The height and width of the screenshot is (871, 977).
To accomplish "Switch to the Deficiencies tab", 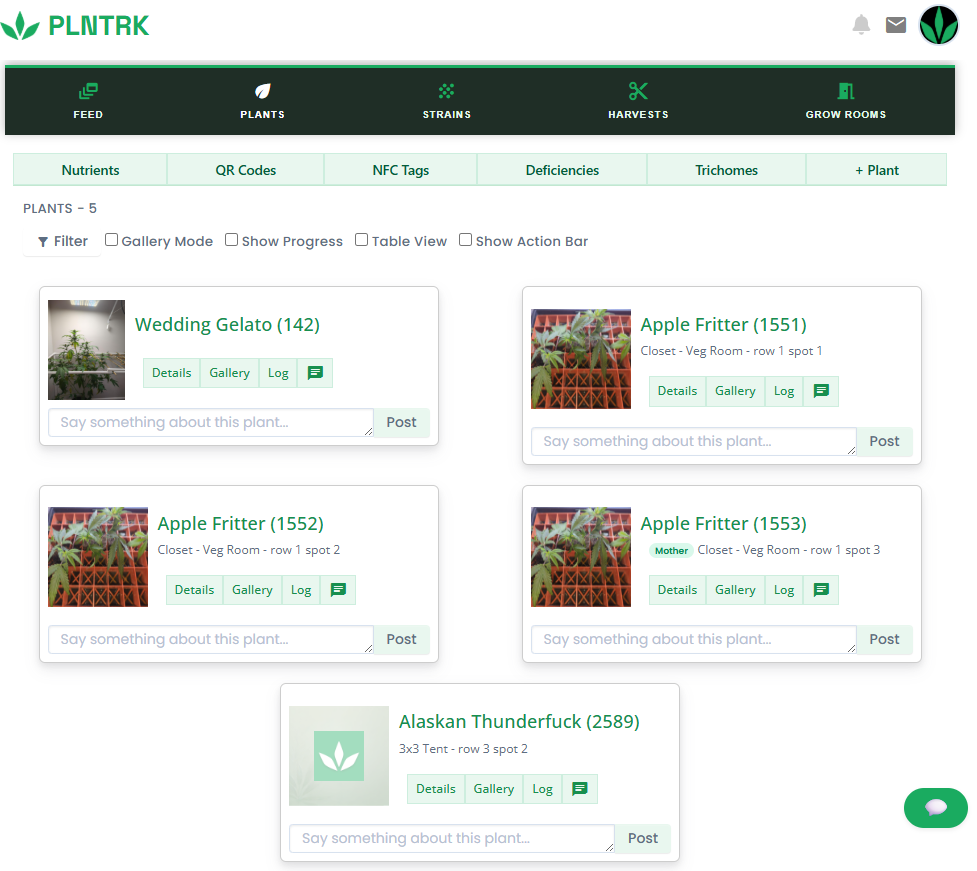I will coord(562,170).
